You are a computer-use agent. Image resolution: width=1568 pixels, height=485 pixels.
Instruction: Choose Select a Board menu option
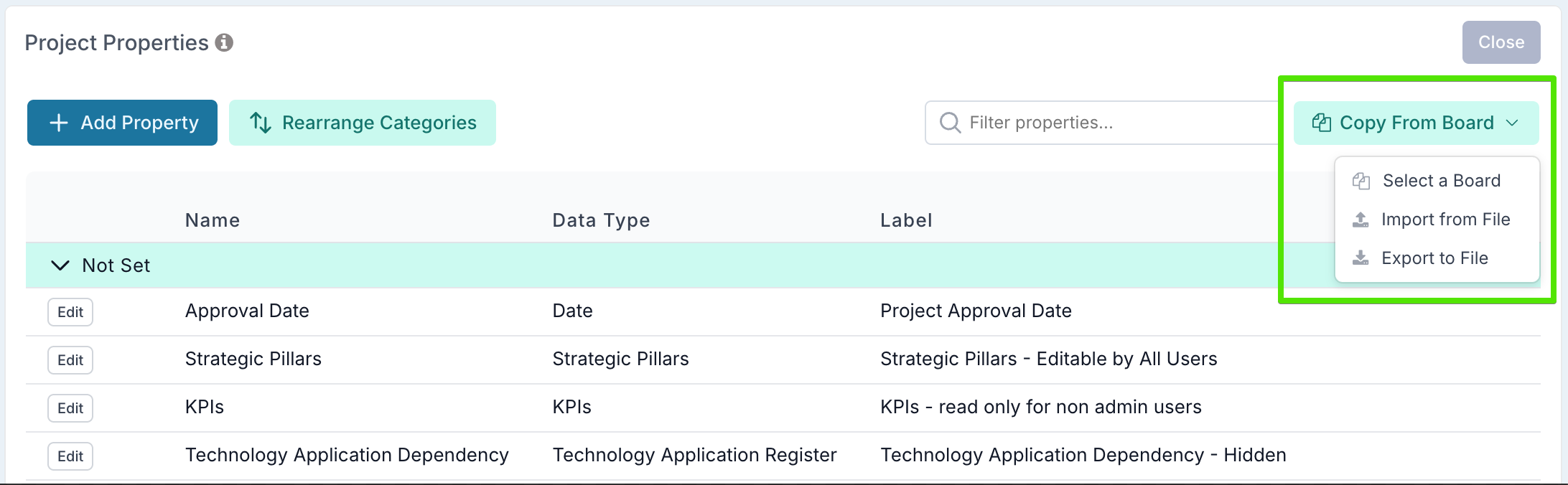click(1441, 181)
